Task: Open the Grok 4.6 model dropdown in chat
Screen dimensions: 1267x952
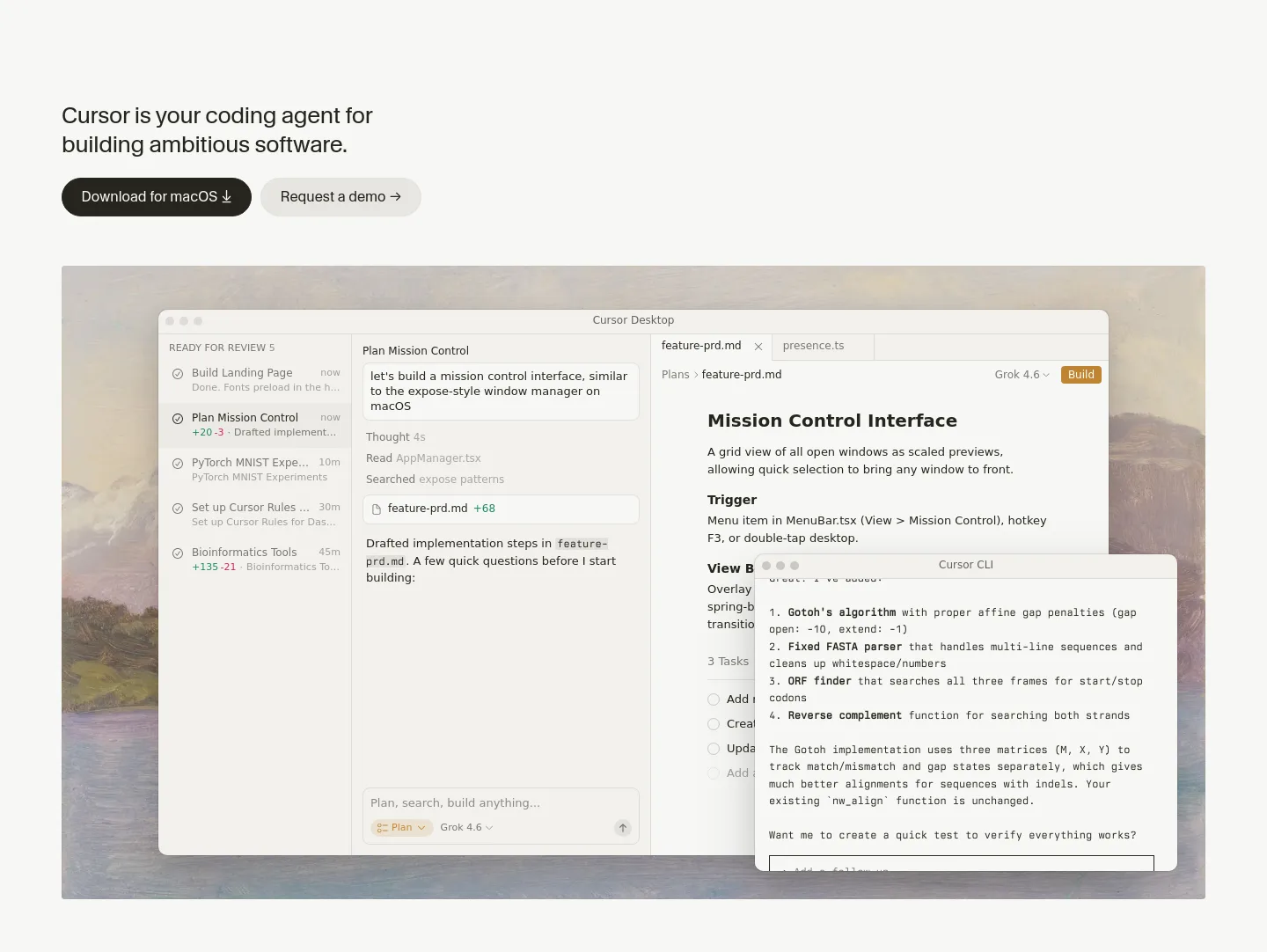Action: click(x=466, y=828)
